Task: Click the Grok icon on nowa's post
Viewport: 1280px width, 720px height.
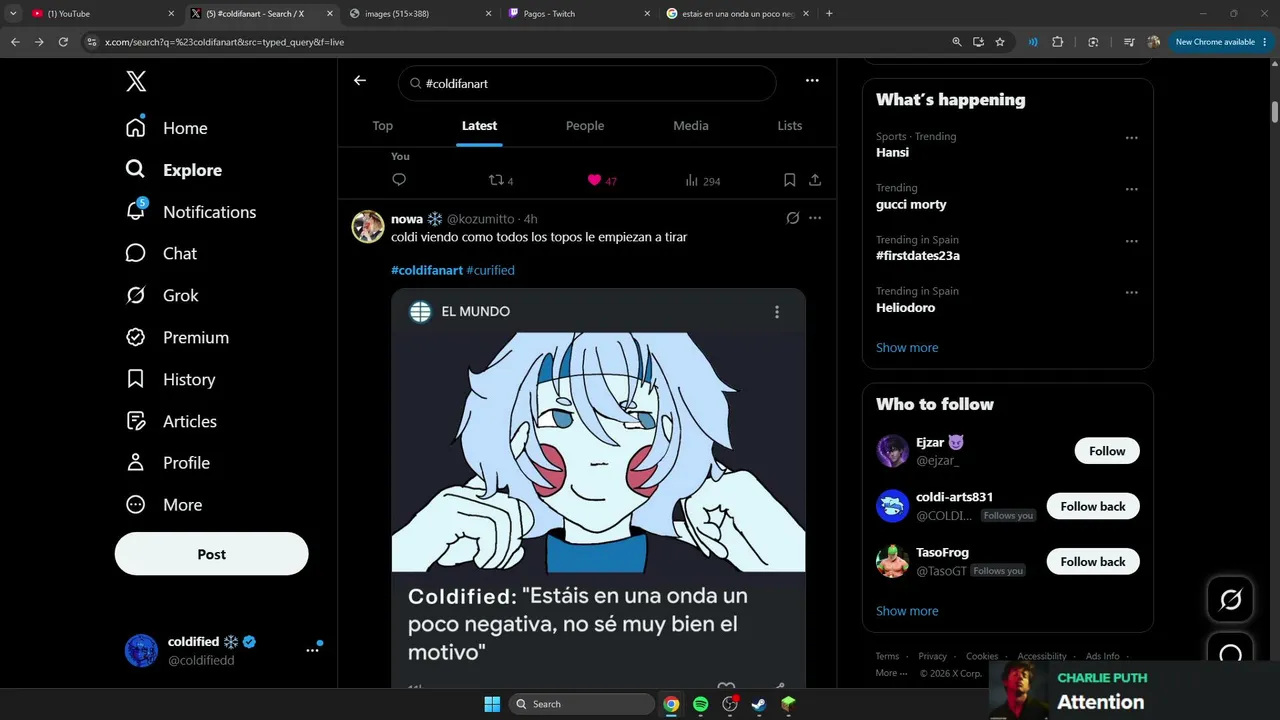Action: coord(793,218)
